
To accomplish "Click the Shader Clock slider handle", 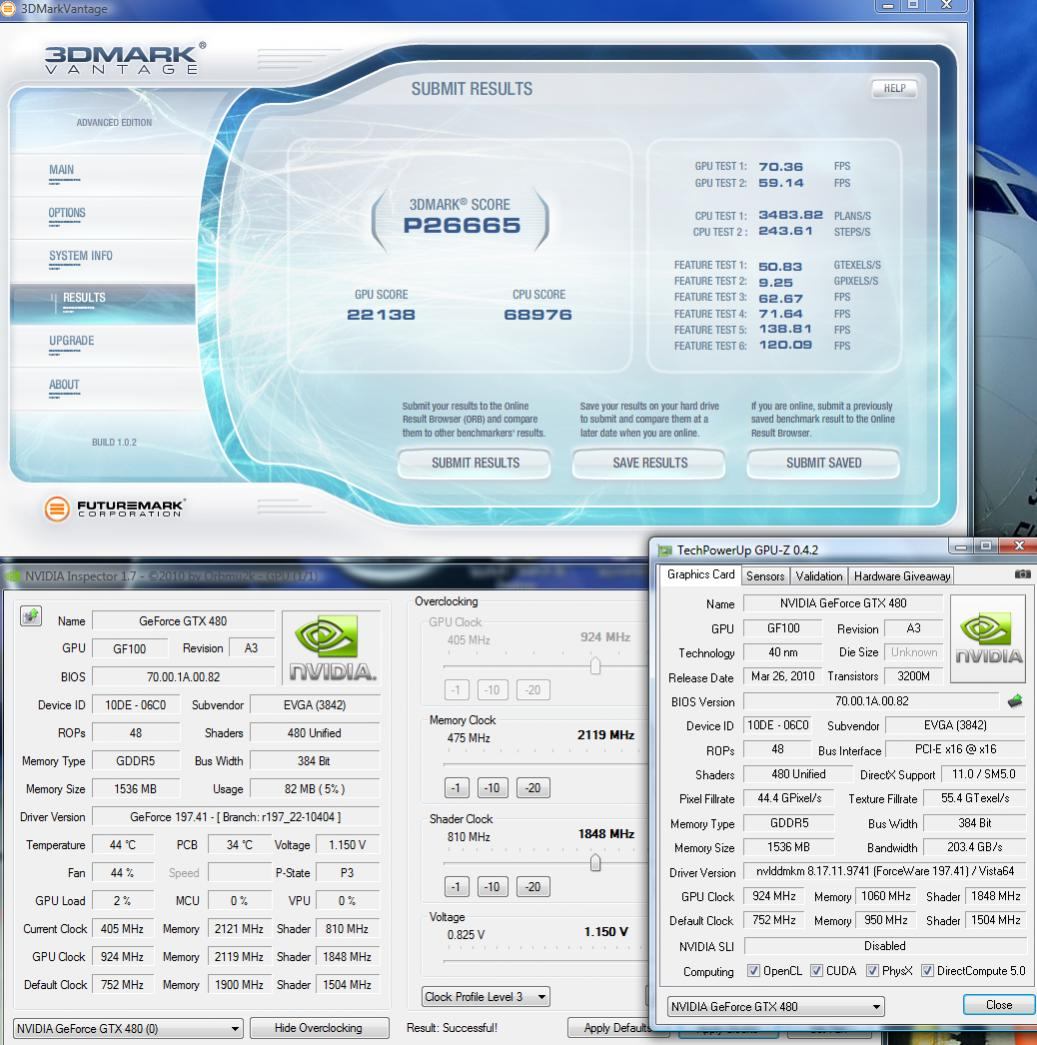I will tap(595, 862).
